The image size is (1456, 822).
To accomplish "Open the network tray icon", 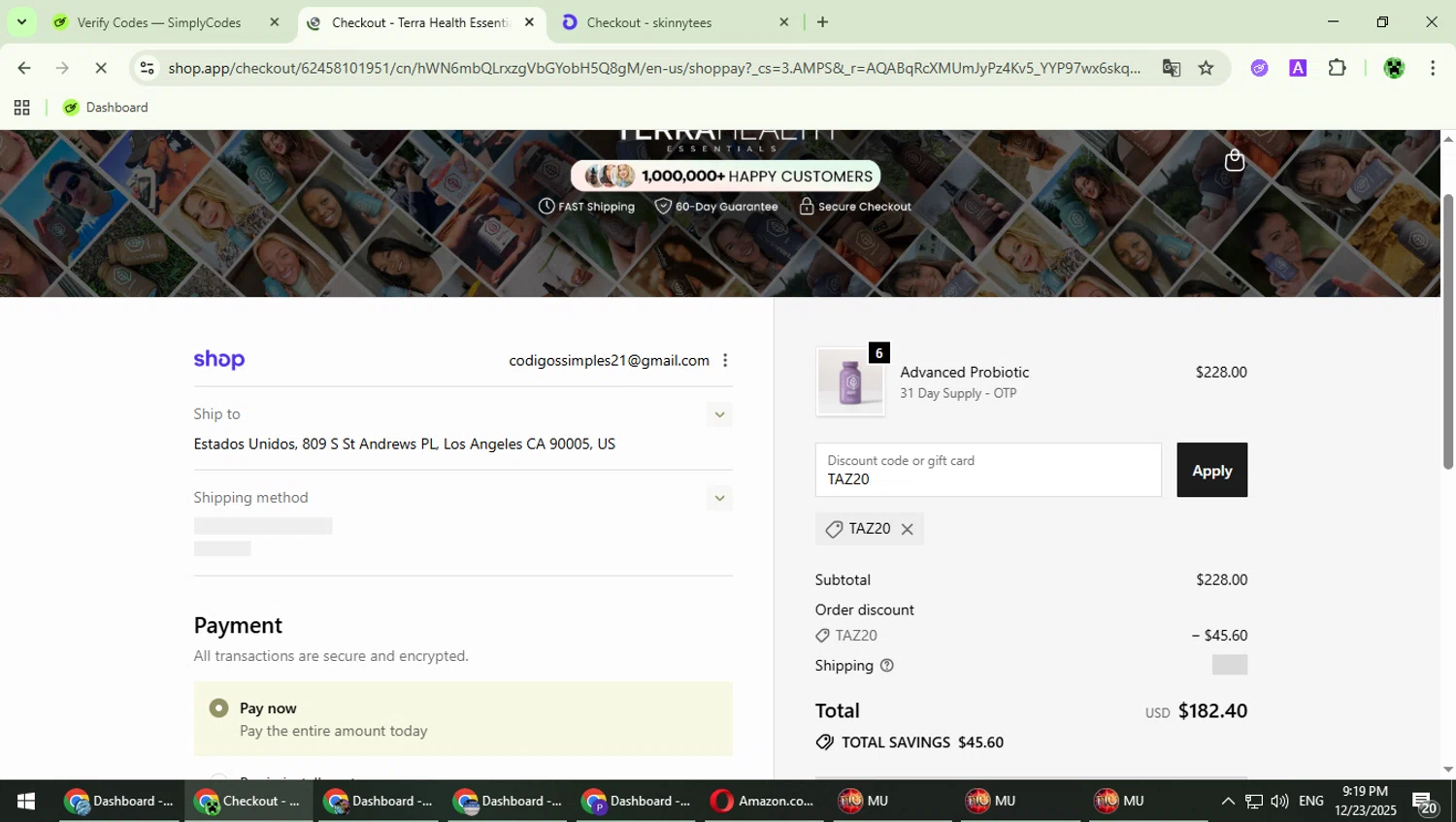I will 1254,801.
